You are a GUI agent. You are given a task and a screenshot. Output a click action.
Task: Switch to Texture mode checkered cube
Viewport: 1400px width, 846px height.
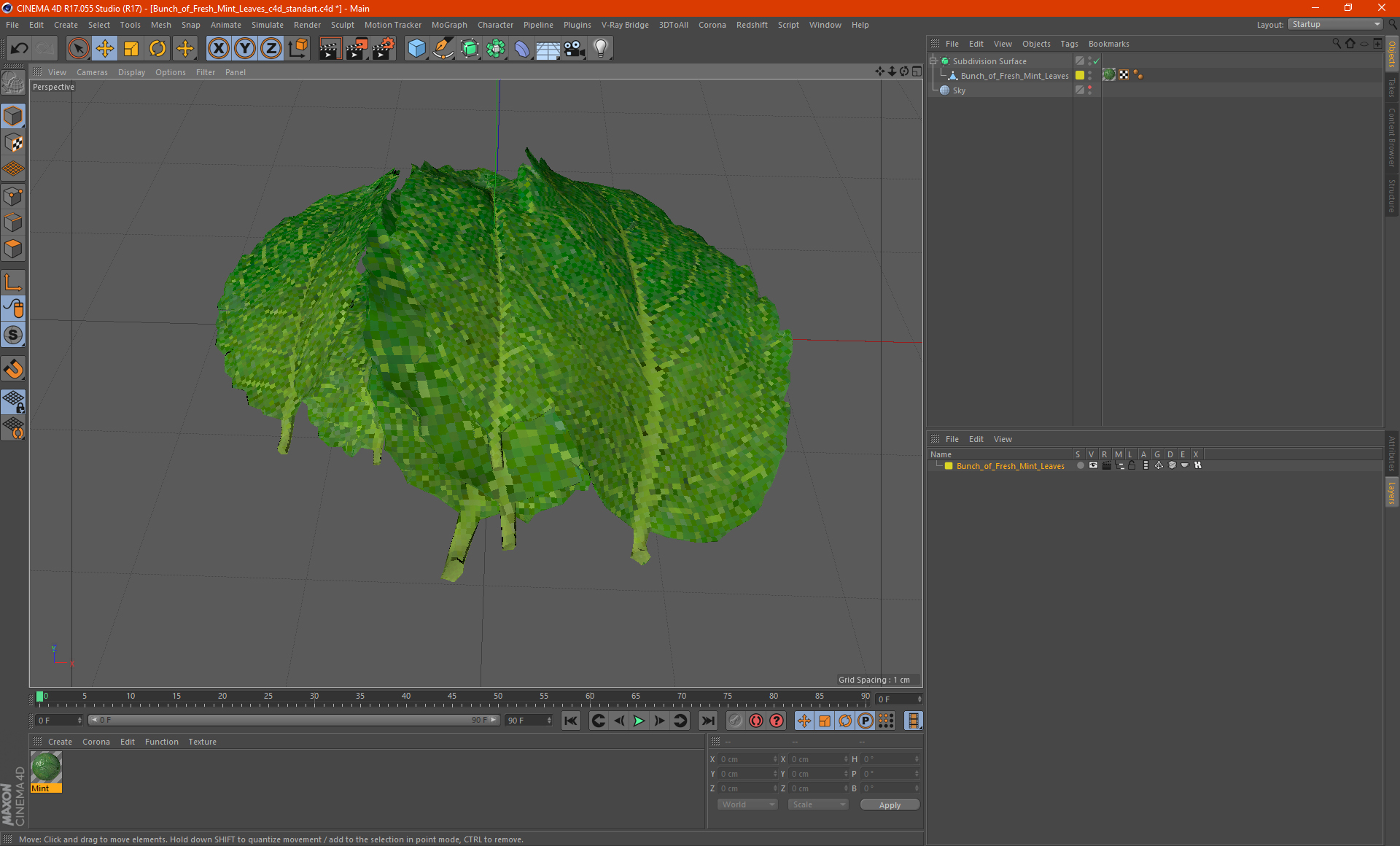(x=13, y=143)
